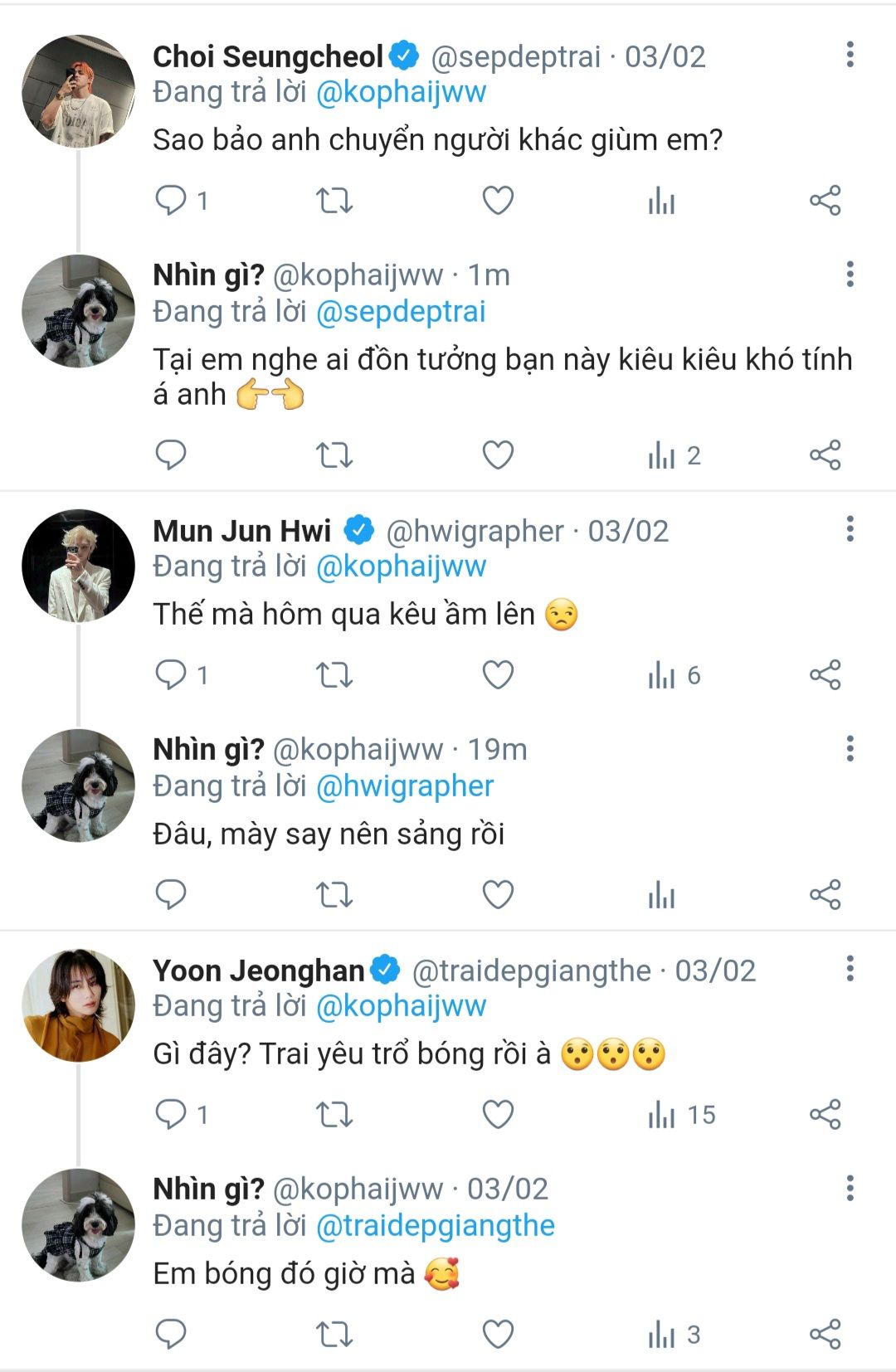
Task: Open three-dot menu on Yoon Jeonghan's tweet
Action: 850,969
